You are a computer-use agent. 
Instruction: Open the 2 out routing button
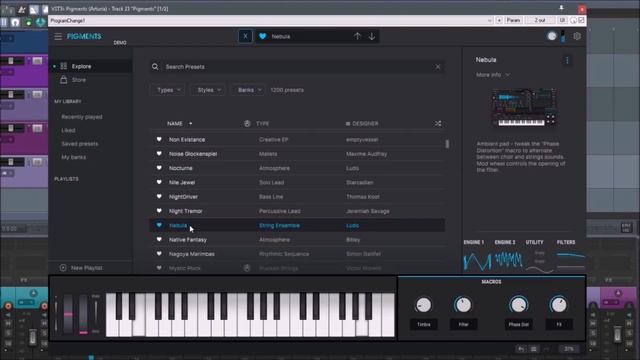pyautogui.click(x=540, y=20)
